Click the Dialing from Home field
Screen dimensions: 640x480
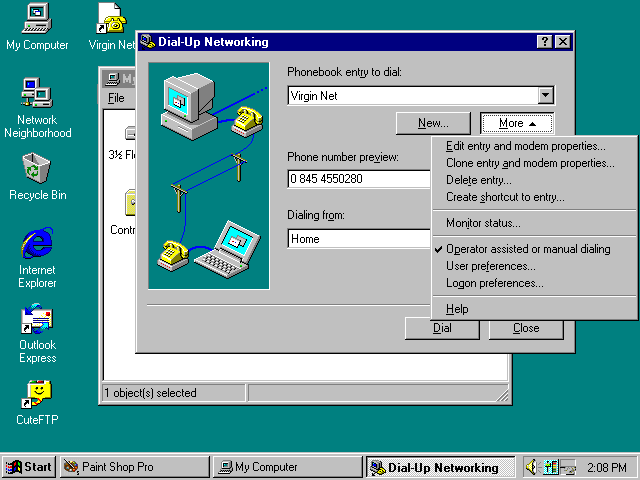(359, 238)
